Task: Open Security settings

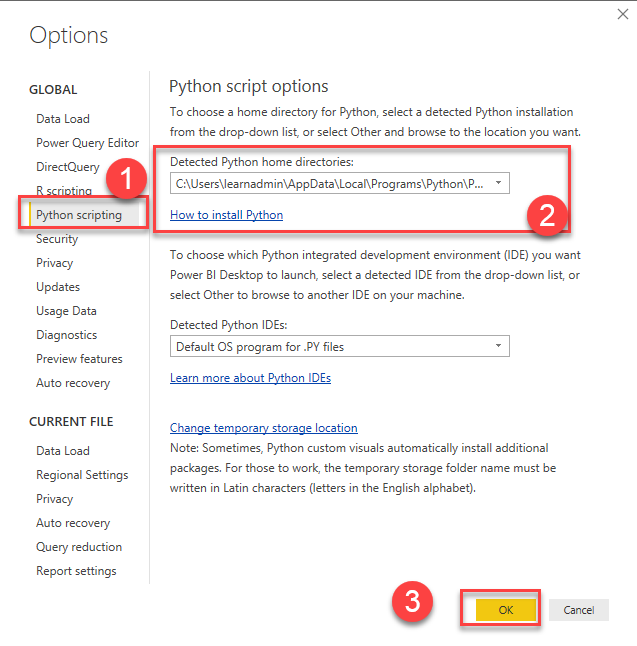Action: point(57,239)
